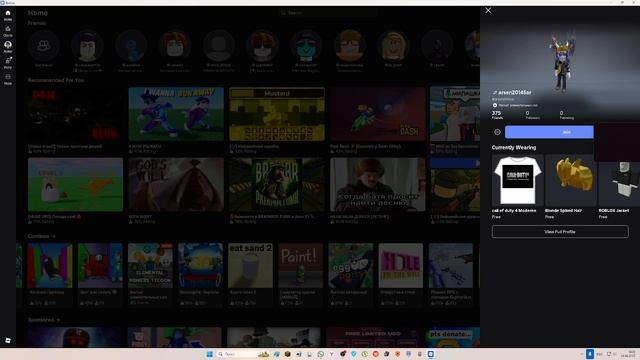Click the 375 Friends count
640x360 pixels.
497,115
